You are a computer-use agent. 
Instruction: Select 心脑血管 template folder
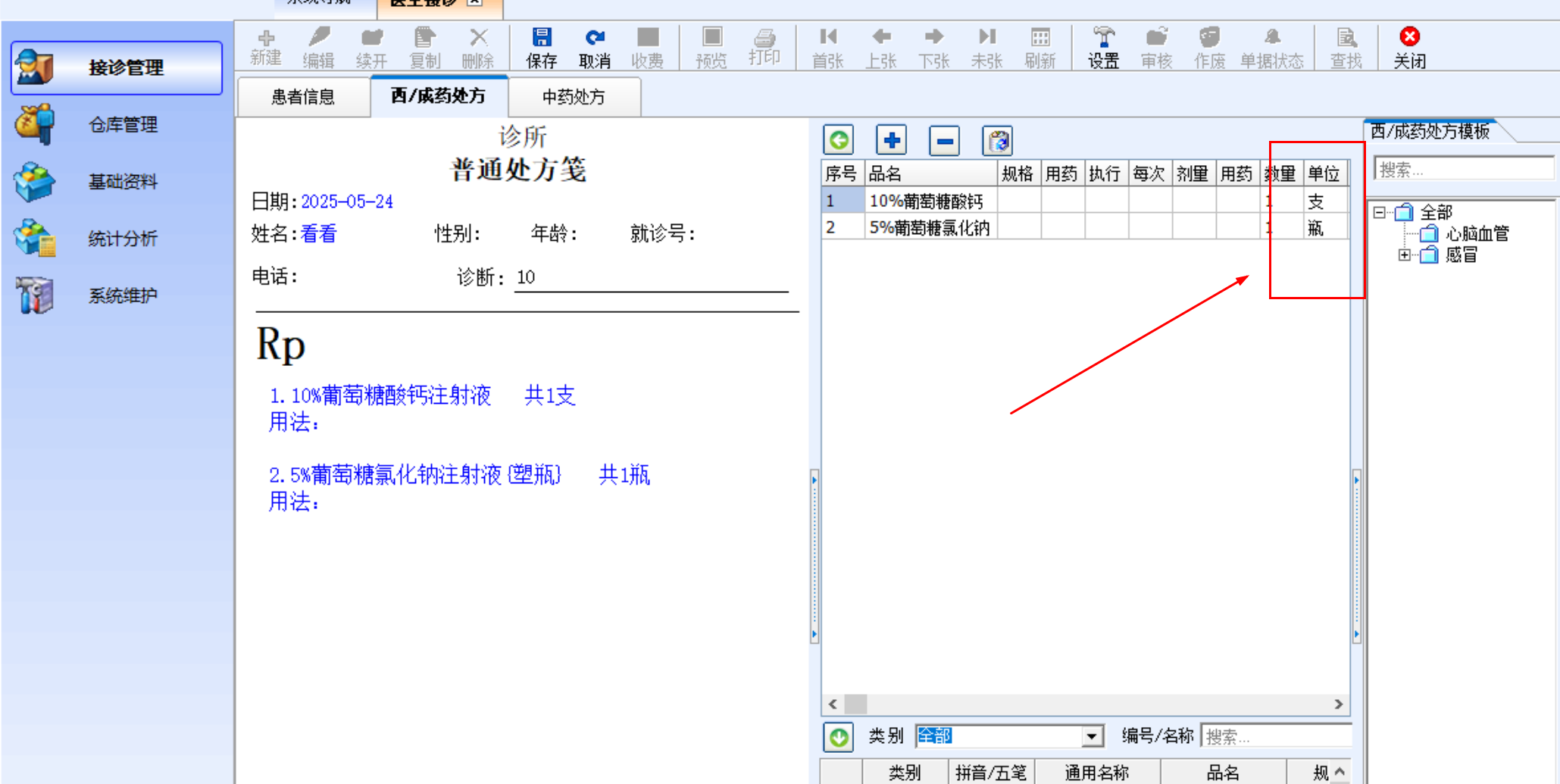[1477, 234]
